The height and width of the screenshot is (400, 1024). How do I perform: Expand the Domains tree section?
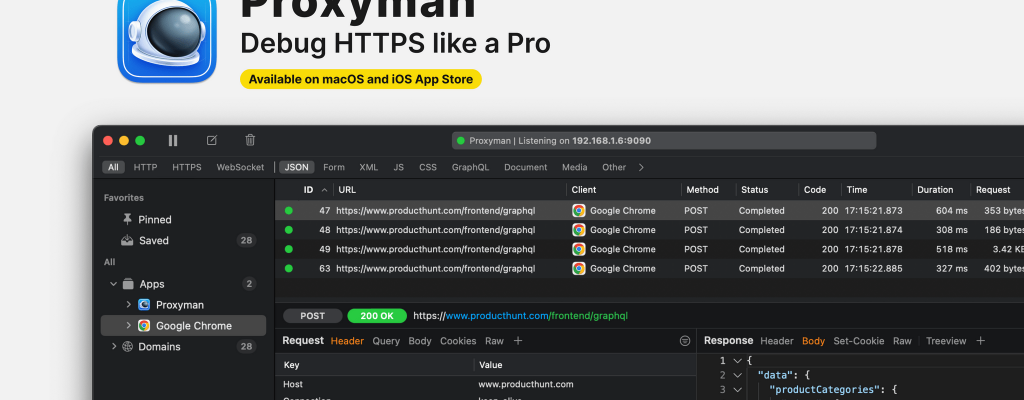[x=111, y=347]
